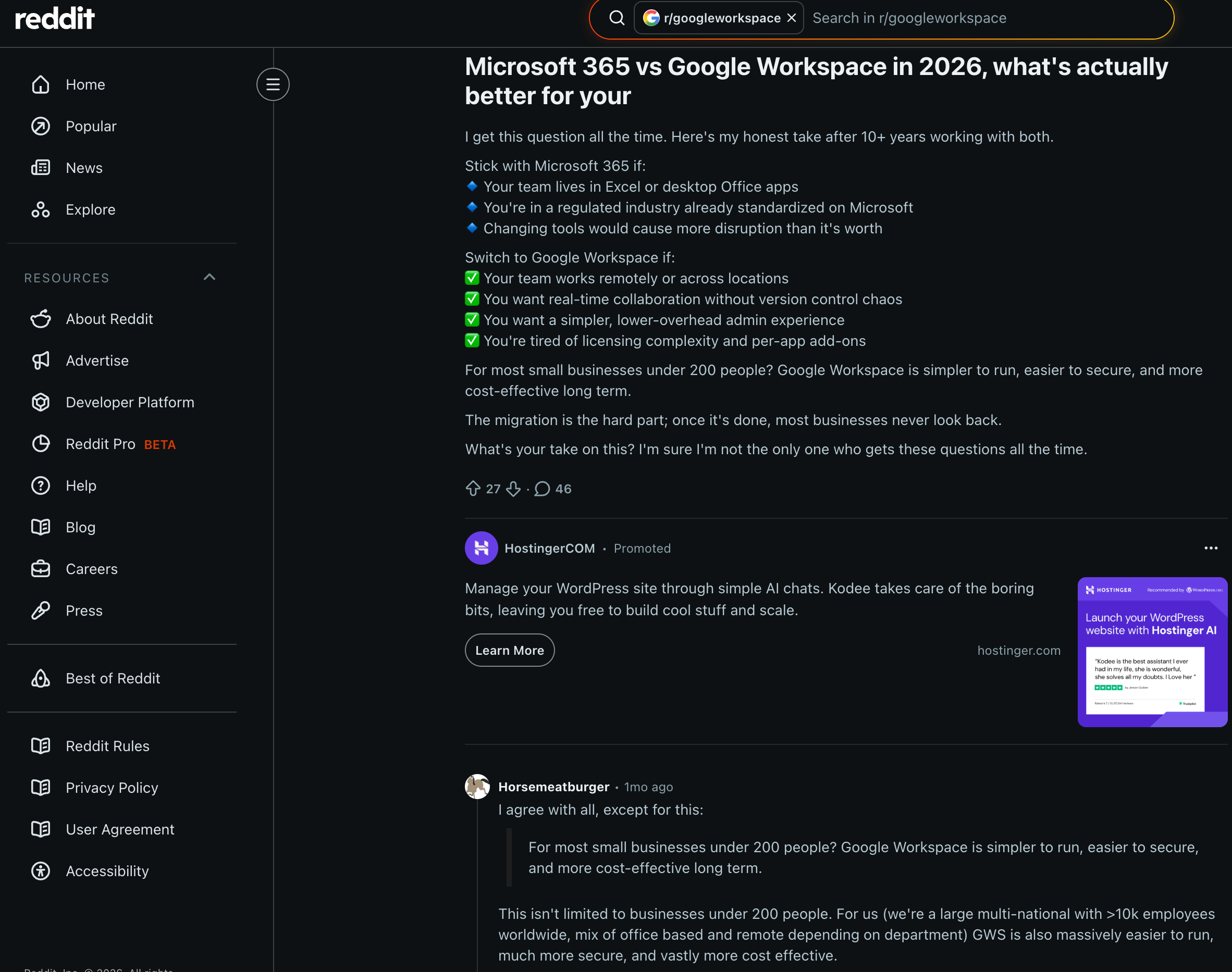This screenshot has width=1232, height=972.
Task: Click the Advertise megaphone icon
Action: pyautogui.click(x=41, y=360)
